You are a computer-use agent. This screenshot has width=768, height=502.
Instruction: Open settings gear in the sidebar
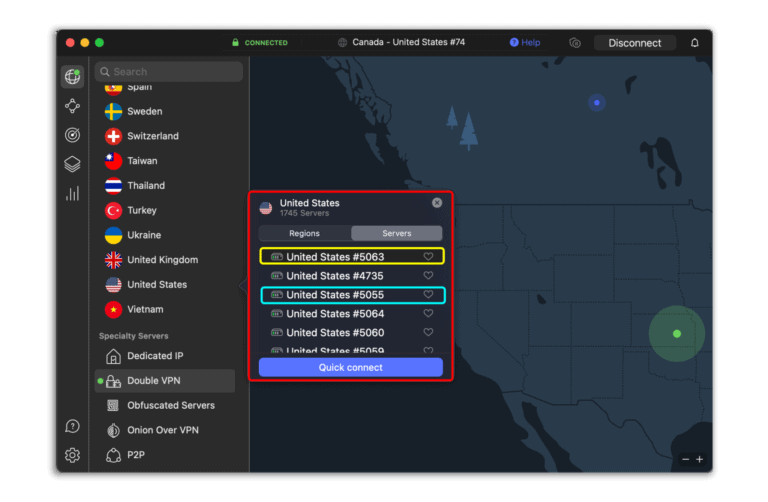72,455
